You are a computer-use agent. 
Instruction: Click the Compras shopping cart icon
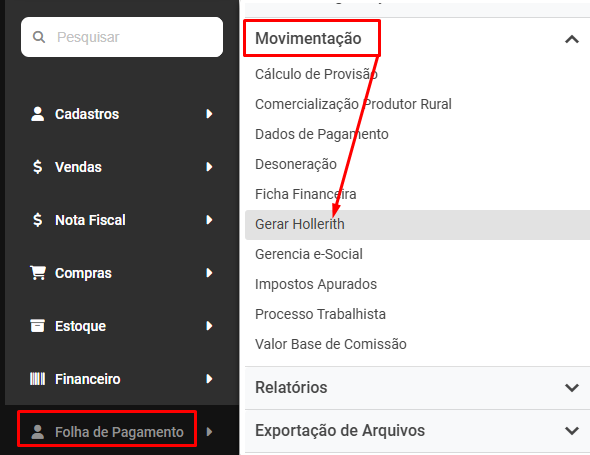tap(38, 273)
